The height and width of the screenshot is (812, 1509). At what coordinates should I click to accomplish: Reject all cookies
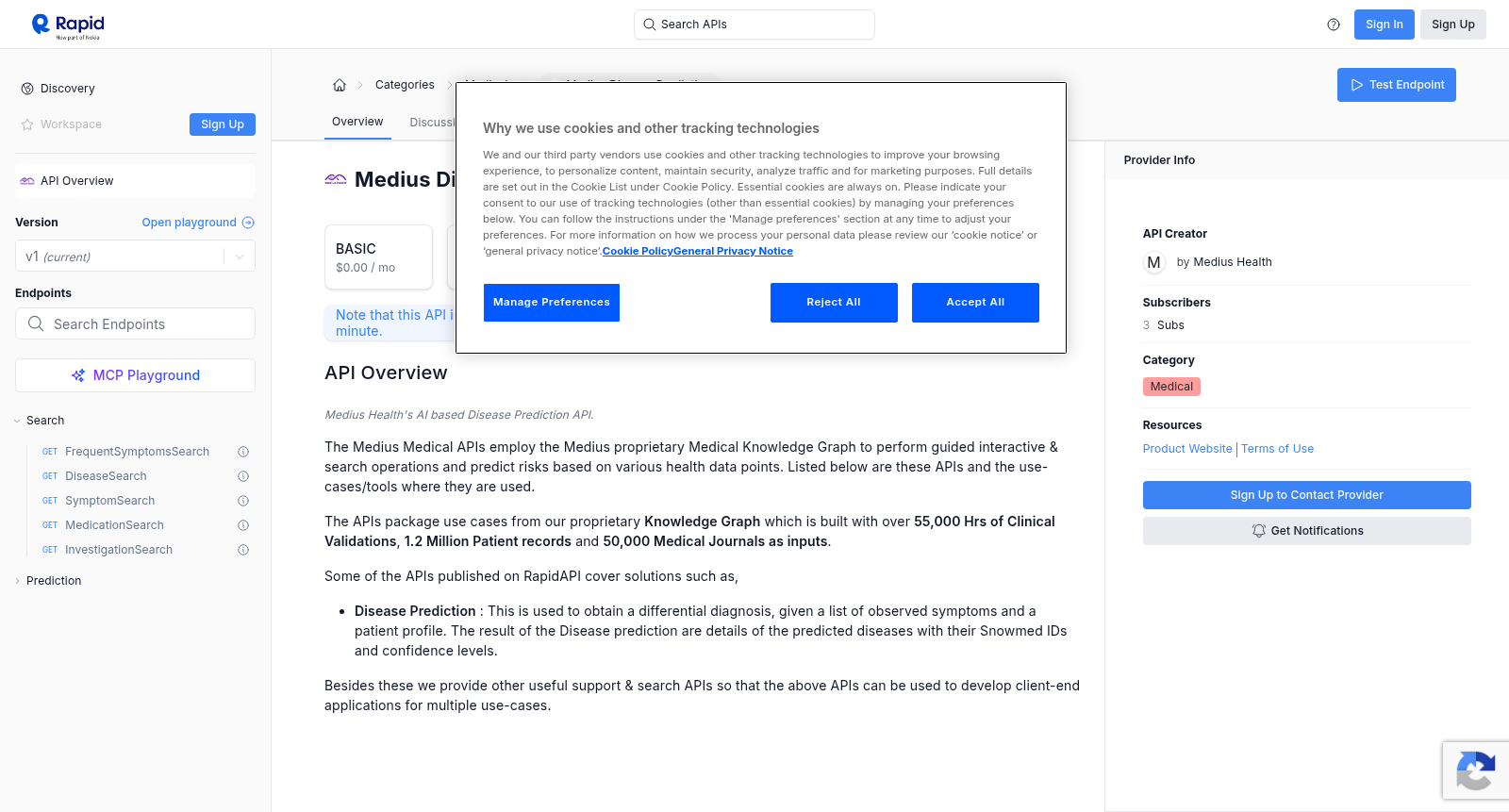point(834,303)
